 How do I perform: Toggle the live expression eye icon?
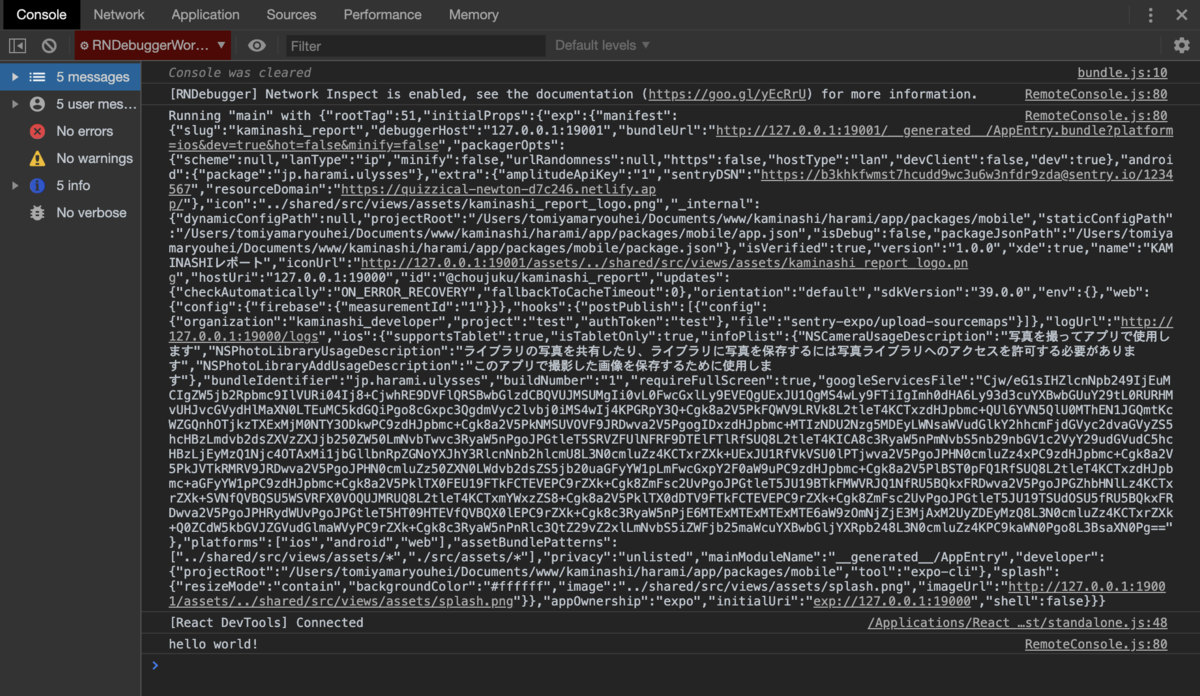257,46
